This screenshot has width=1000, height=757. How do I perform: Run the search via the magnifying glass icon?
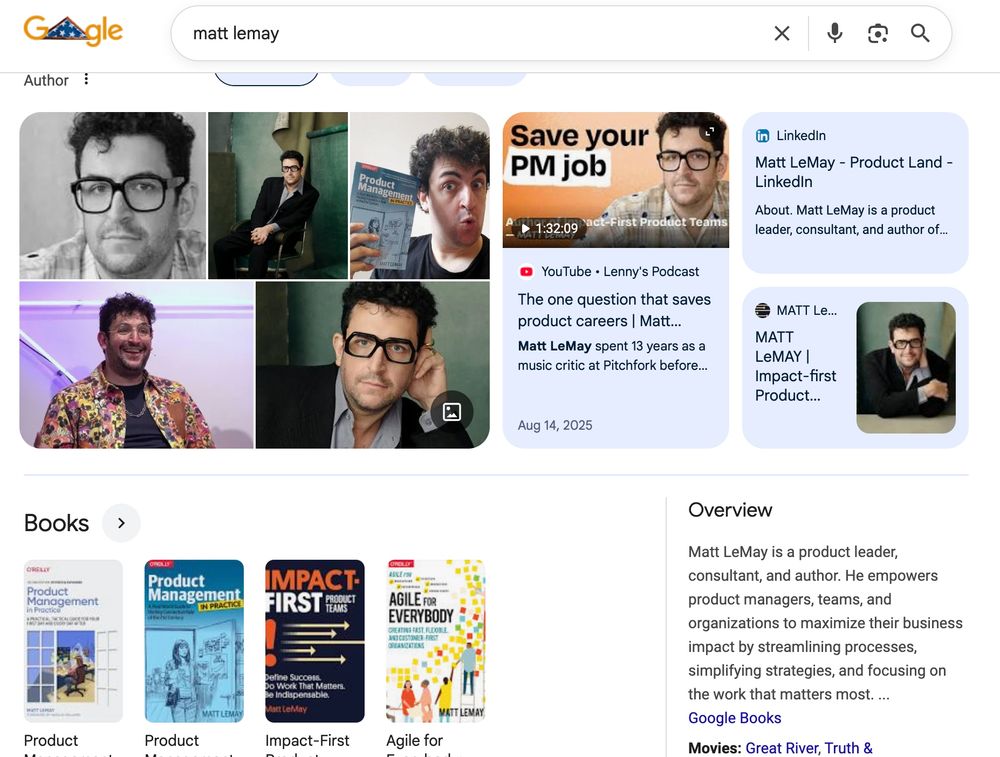(x=920, y=32)
